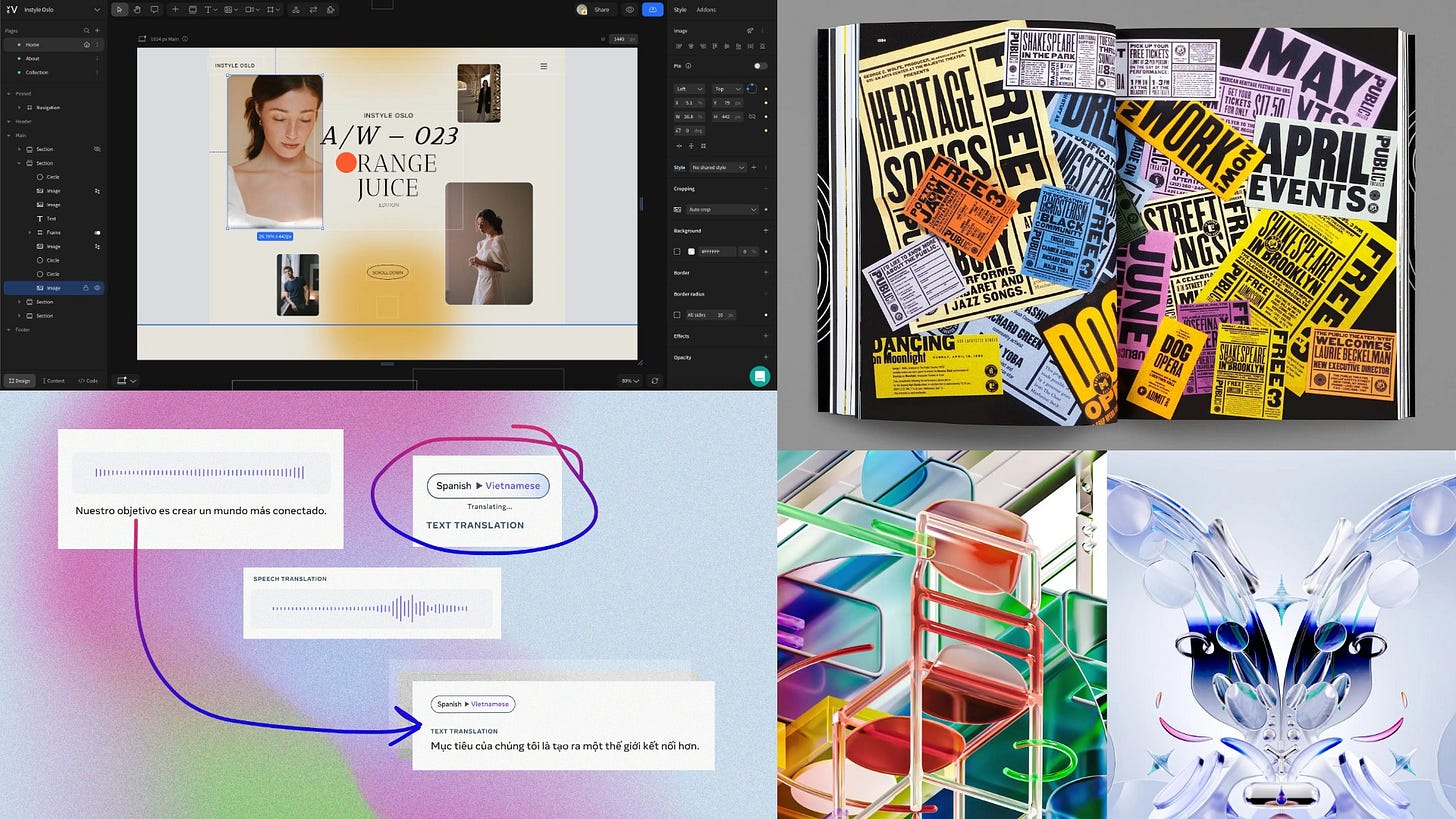Open the Collection page options dots
Image resolution: width=1456 pixels, height=819 pixels.
[97, 72]
